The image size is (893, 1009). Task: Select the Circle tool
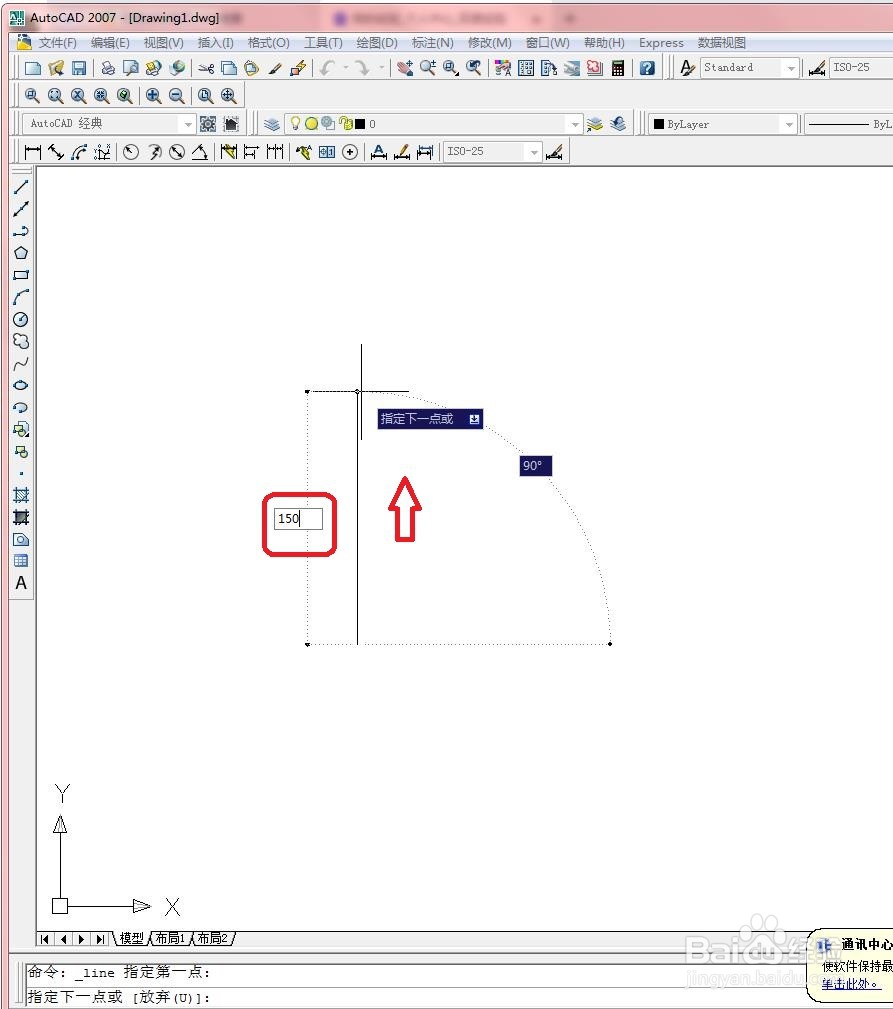point(21,319)
